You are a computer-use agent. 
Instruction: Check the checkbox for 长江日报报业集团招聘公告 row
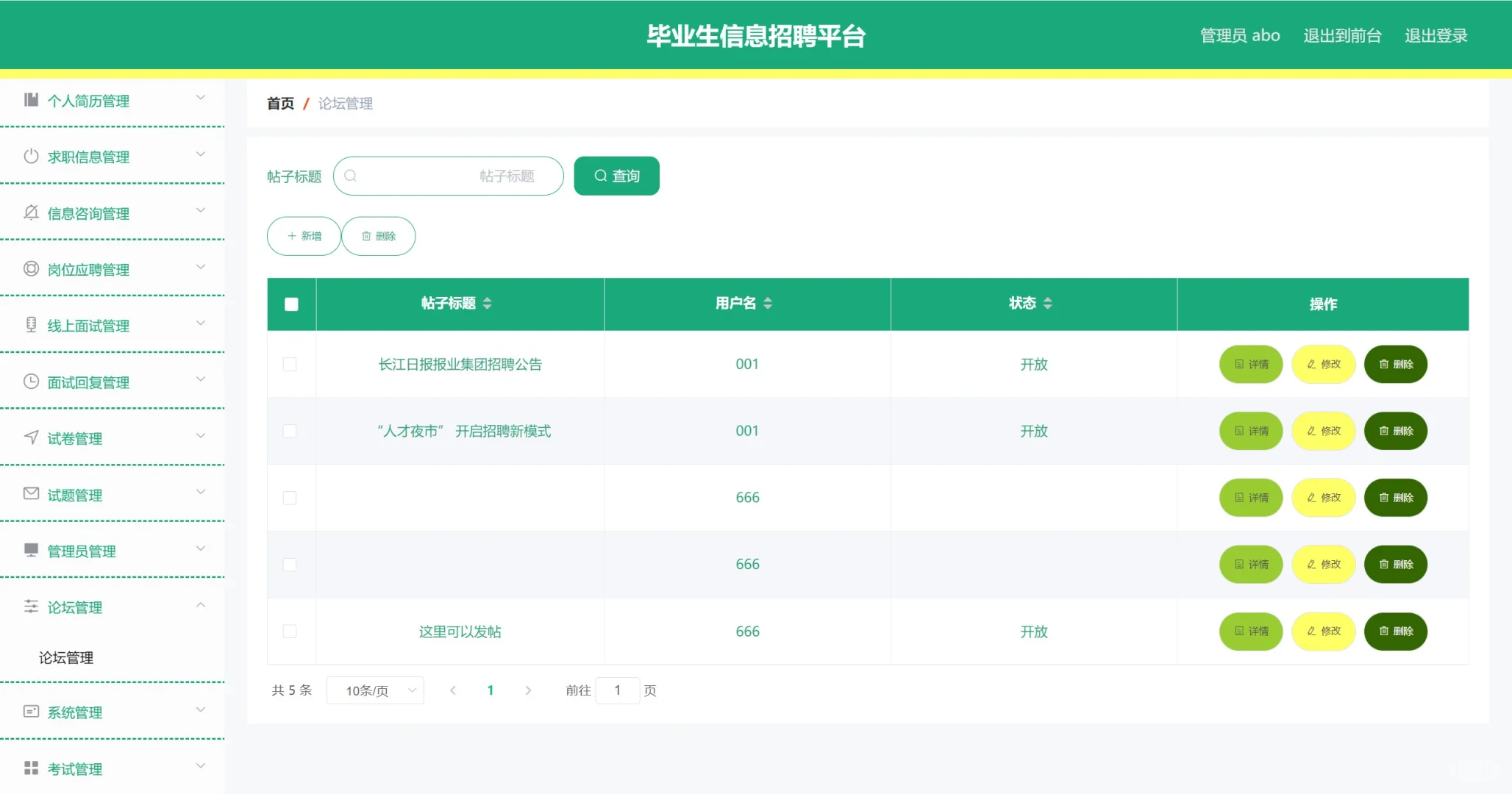pyautogui.click(x=290, y=364)
